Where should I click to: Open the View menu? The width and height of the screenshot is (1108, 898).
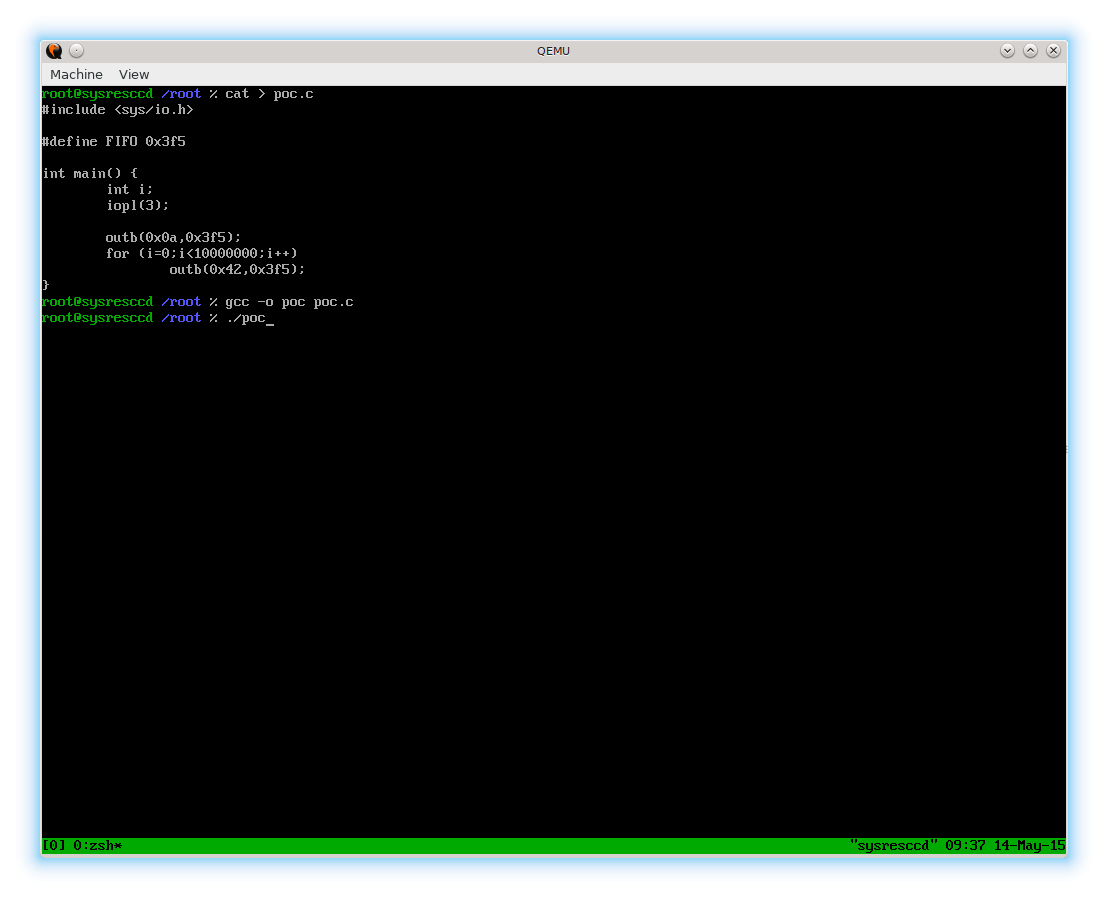click(x=134, y=75)
